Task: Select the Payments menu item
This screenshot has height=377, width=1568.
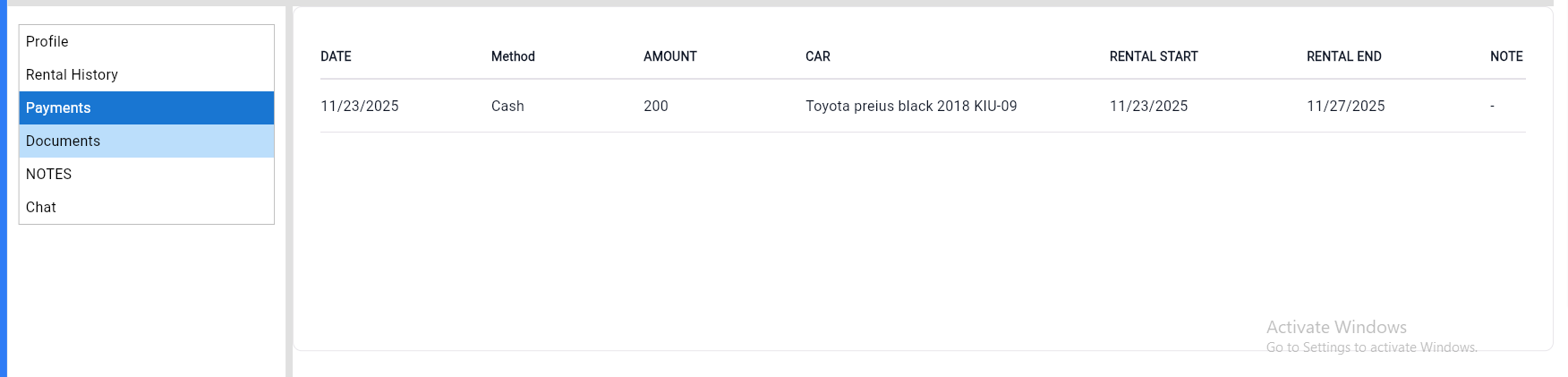Action: coord(58,107)
